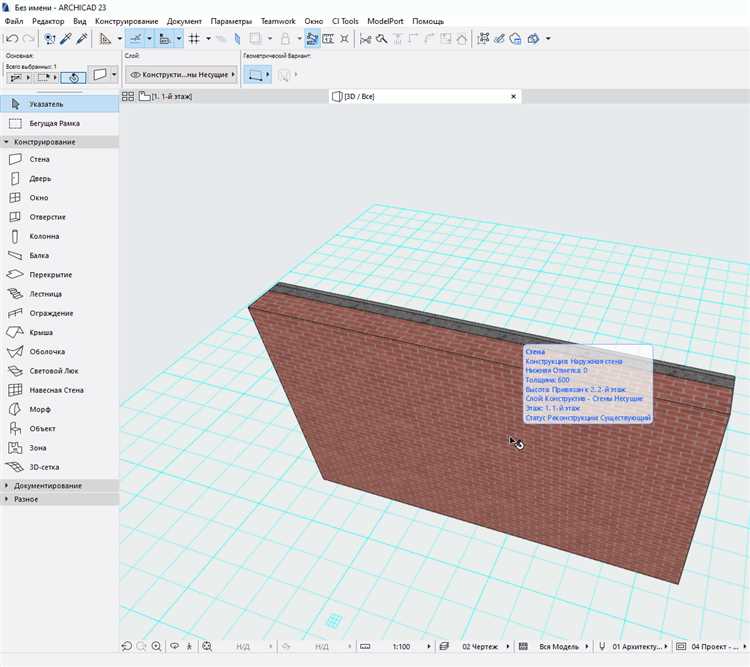Click the zoom in magnifier at bottom
Viewport: 750px width, 667px height.
click(x=157, y=647)
